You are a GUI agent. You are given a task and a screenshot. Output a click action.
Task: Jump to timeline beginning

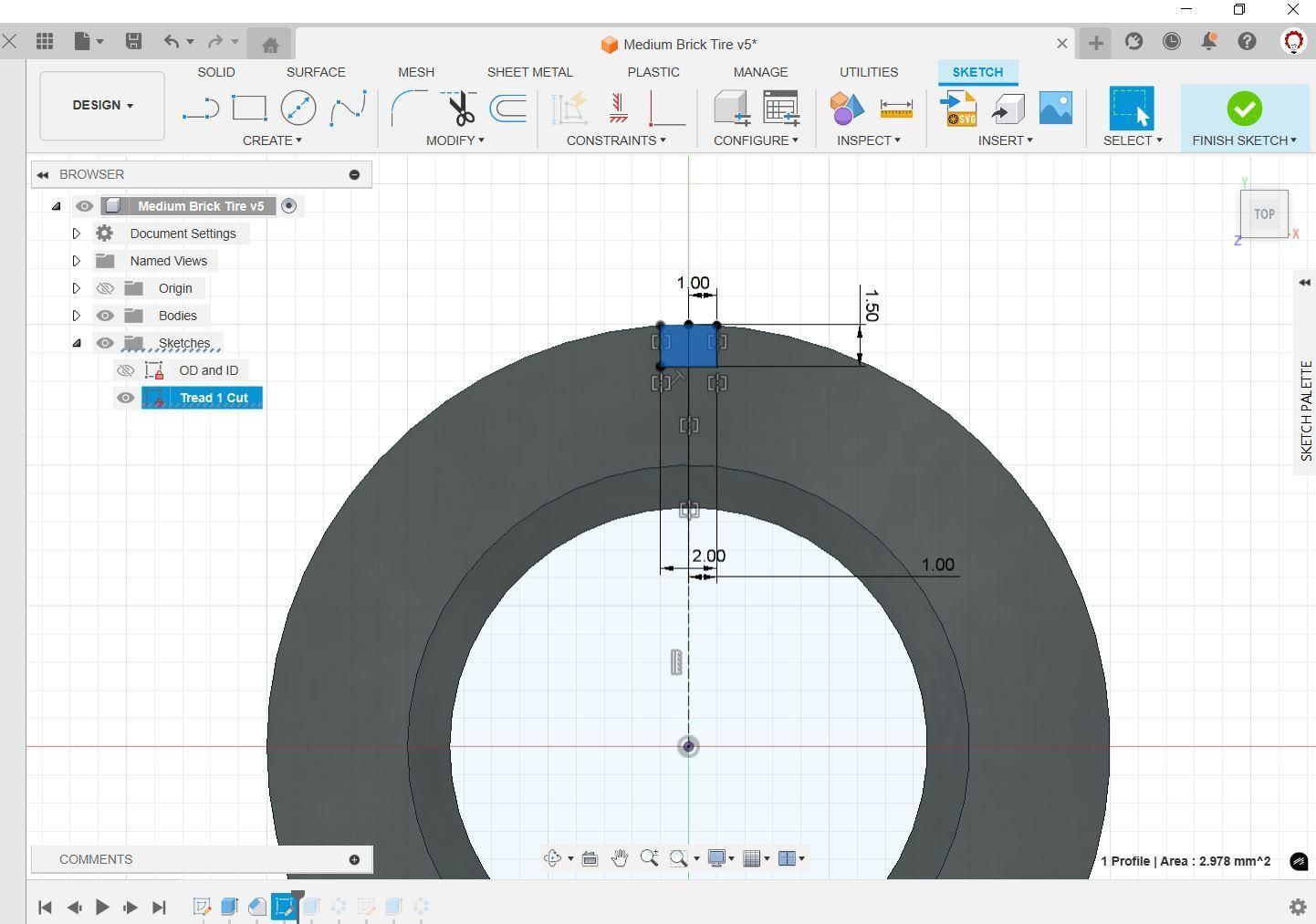click(x=45, y=907)
